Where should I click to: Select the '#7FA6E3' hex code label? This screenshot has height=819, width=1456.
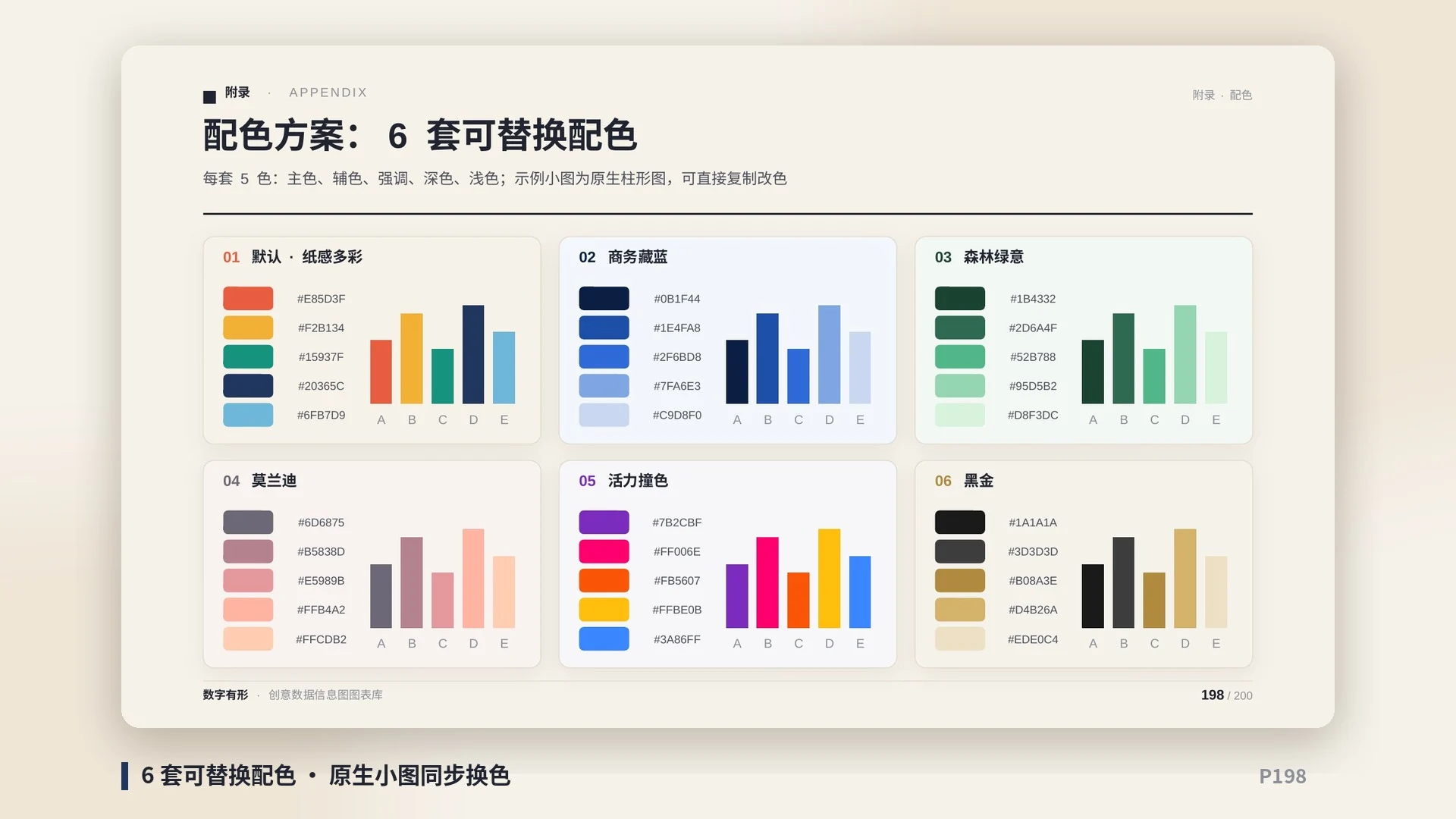coord(677,386)
